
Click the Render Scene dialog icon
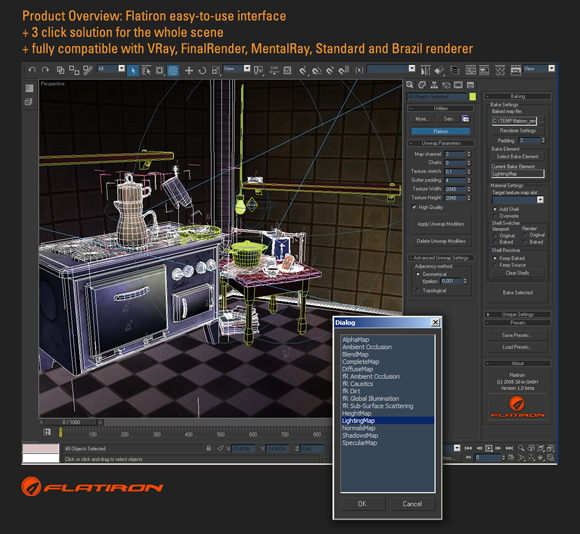click(x=516, y=70)
